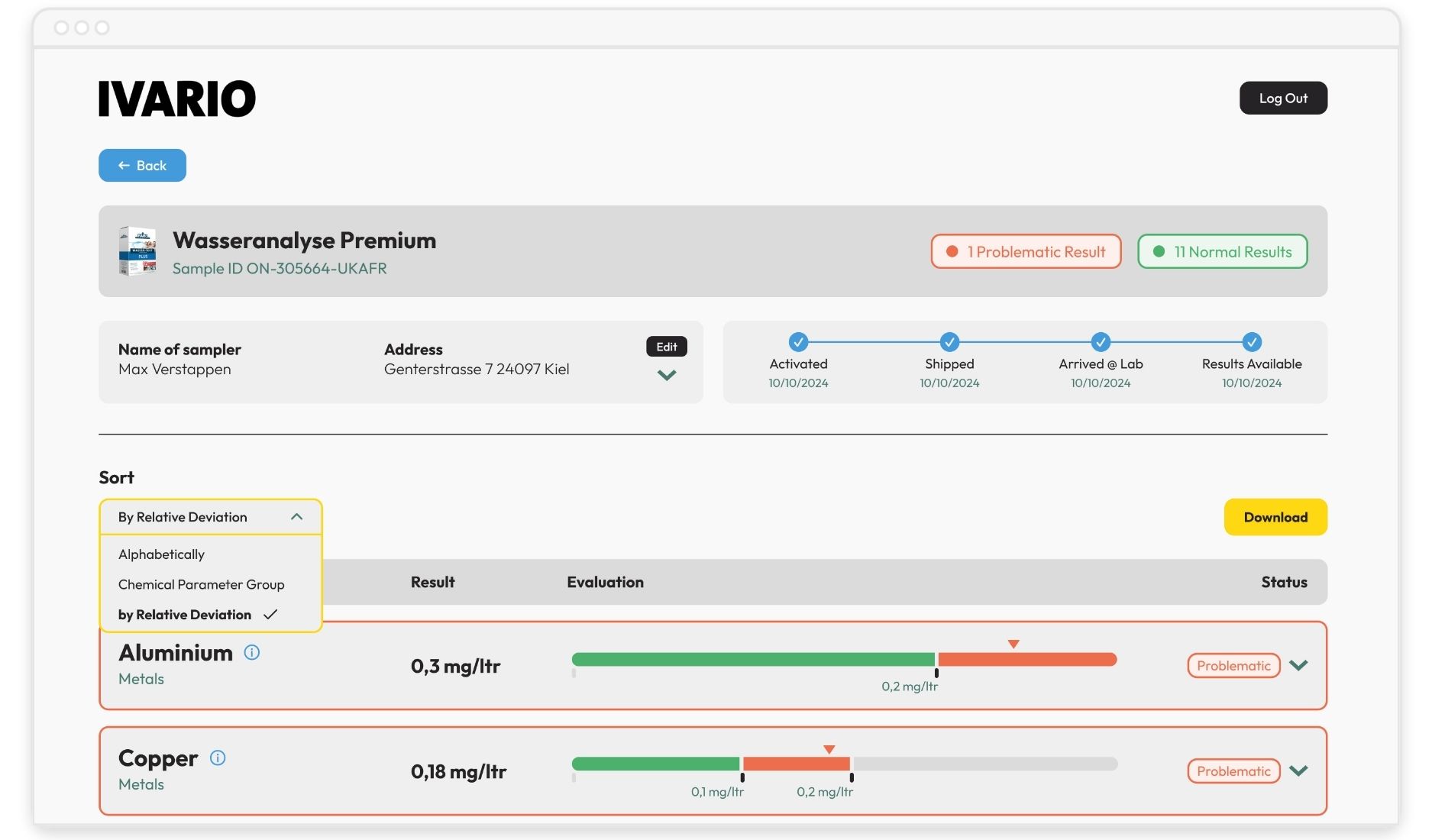
Task: Filter by 11 Normal Results
Action: (1222, 251)
